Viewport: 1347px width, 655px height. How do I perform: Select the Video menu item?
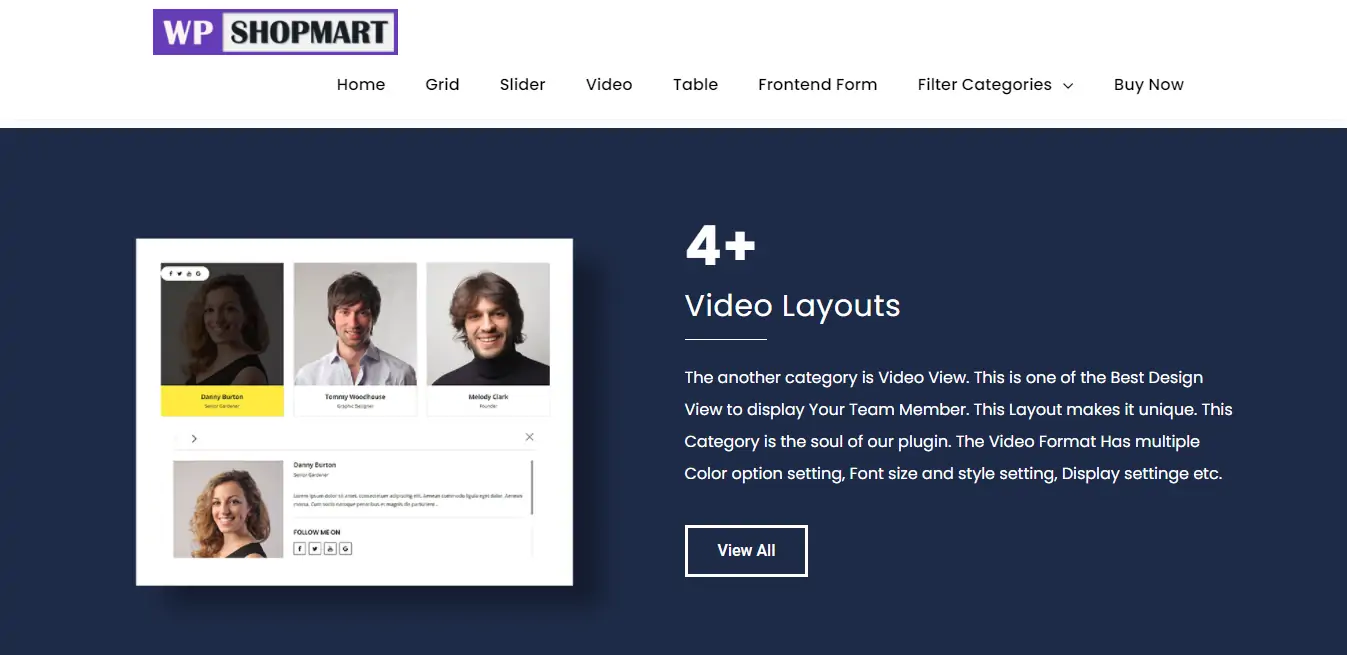coord(609,85)
